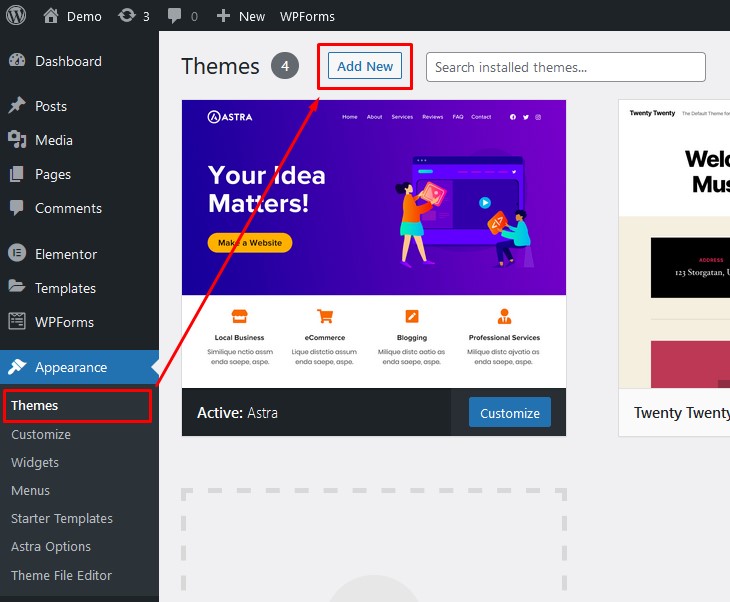The width and height of the screenshot is (730, 602).
Task: Open the Templates menu item
Action: tap(79, 288)
